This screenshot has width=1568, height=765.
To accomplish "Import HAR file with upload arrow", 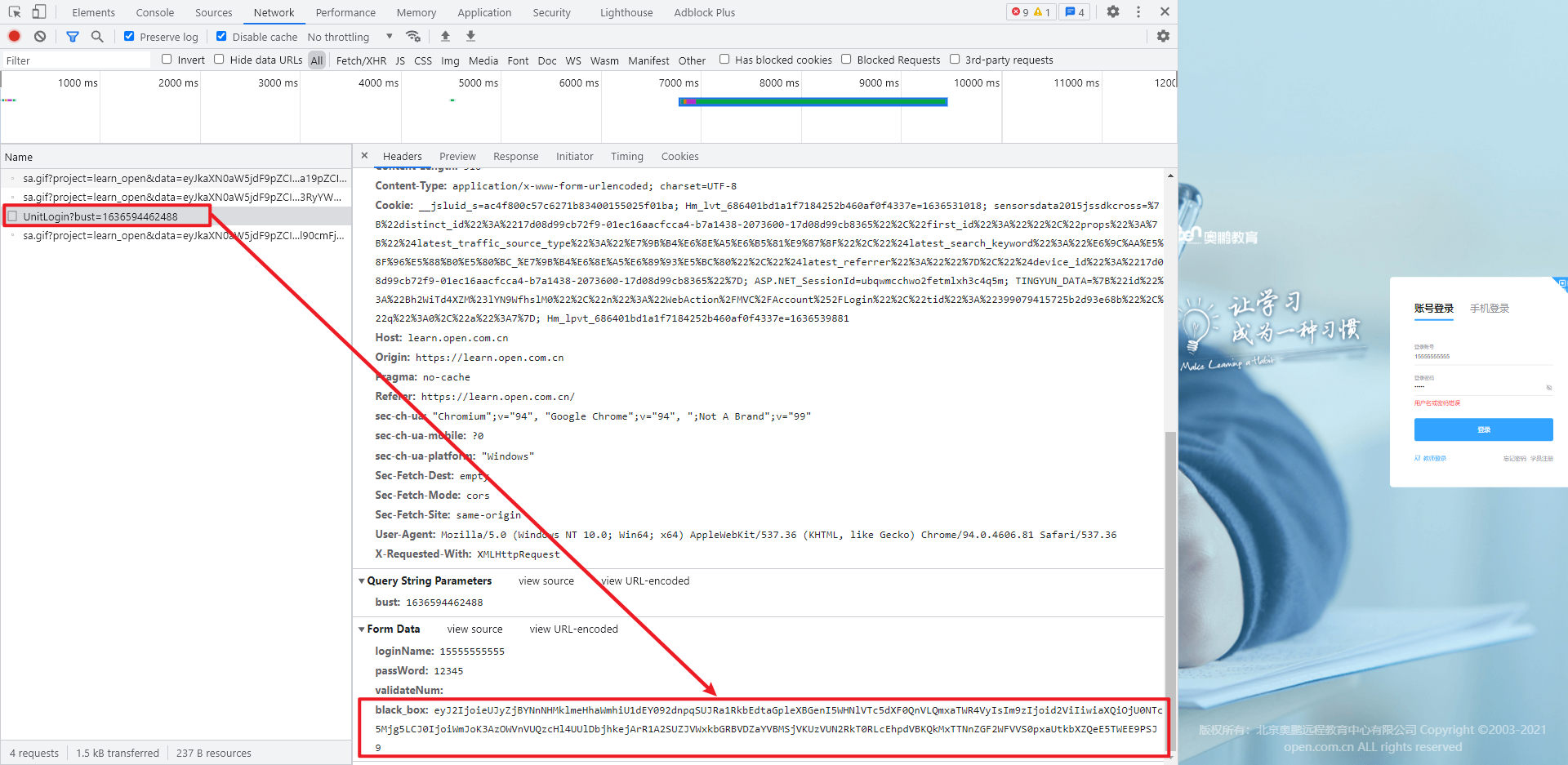I will point(445,37).
